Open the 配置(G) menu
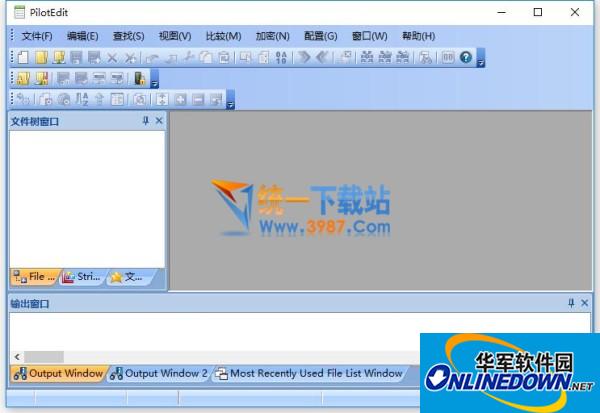 (320, 36)
